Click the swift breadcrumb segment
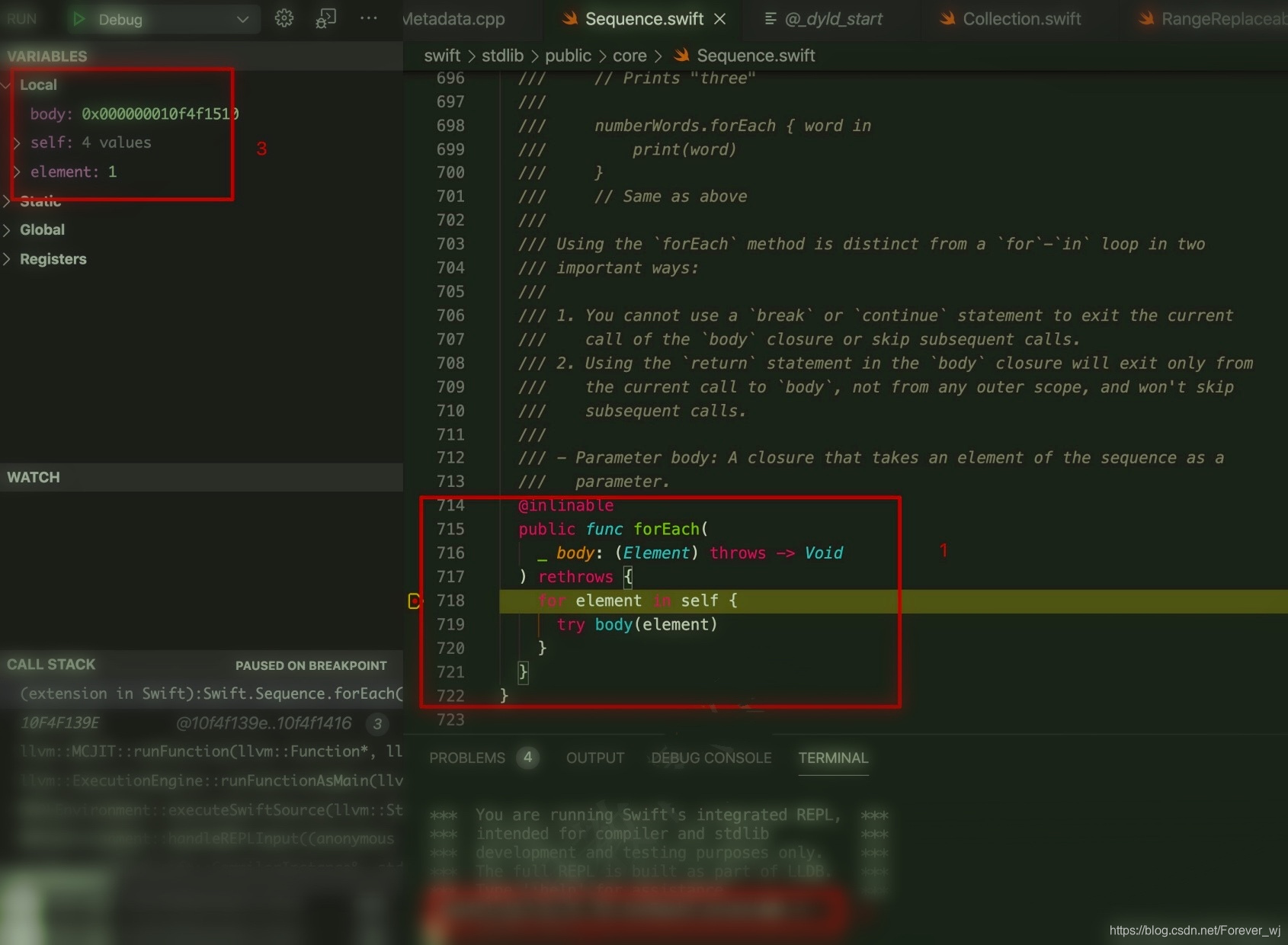The width and height of the screenshot is (1288, 945). (442, 56)
